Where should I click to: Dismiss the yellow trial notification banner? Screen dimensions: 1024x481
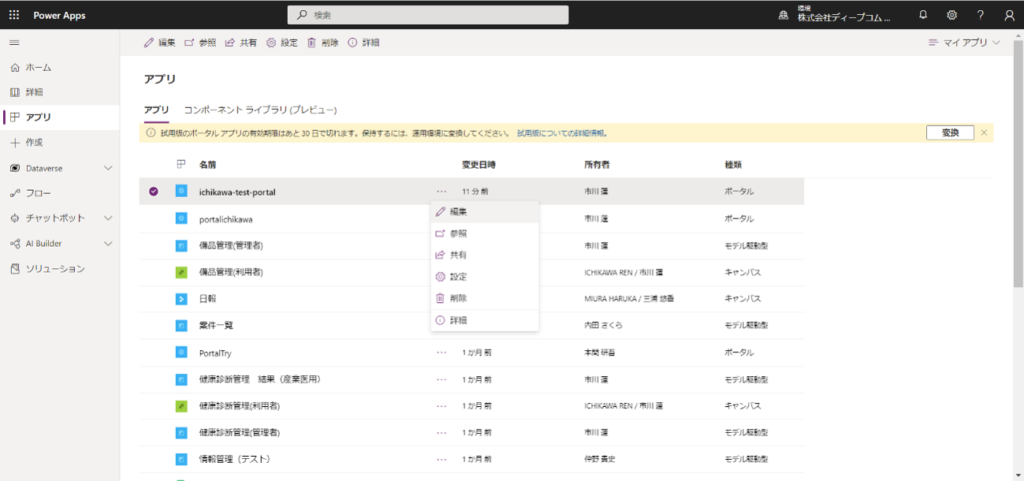984,132
